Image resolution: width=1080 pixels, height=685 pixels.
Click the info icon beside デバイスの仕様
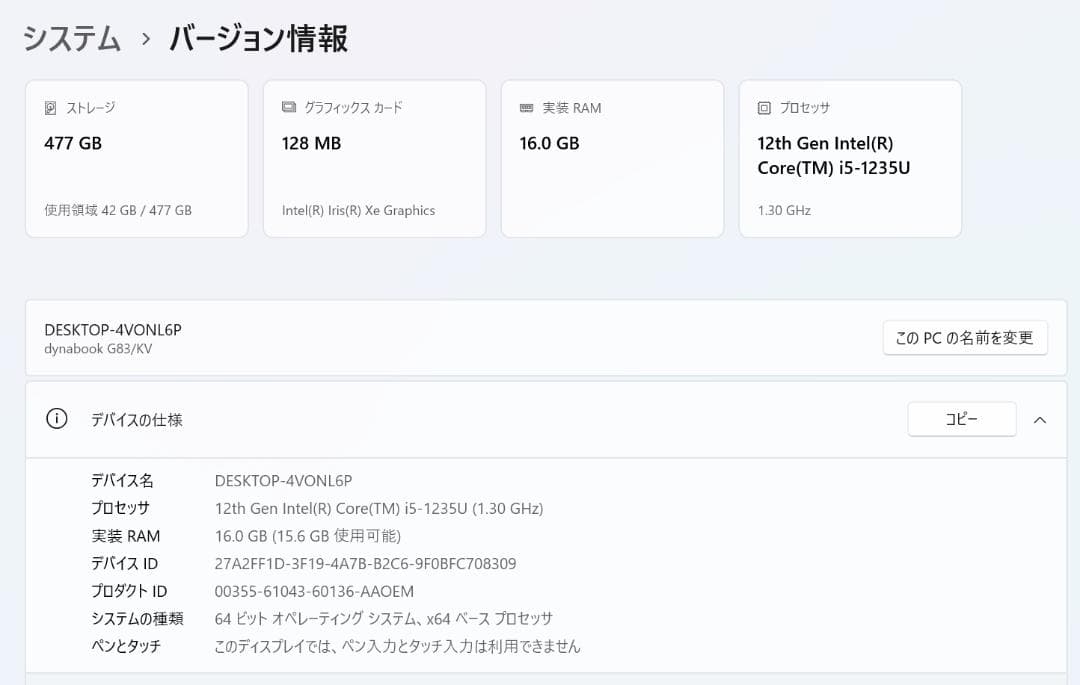[x=55, y=419]
